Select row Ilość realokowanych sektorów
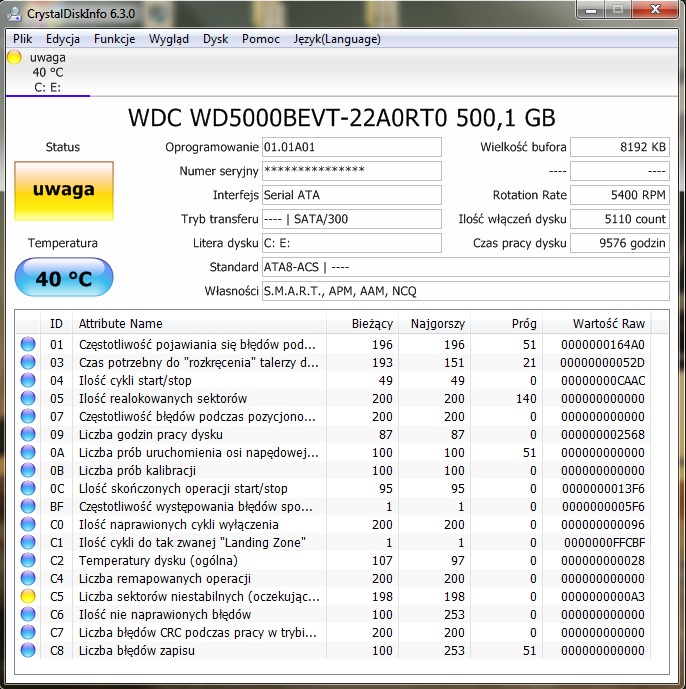 334,398
